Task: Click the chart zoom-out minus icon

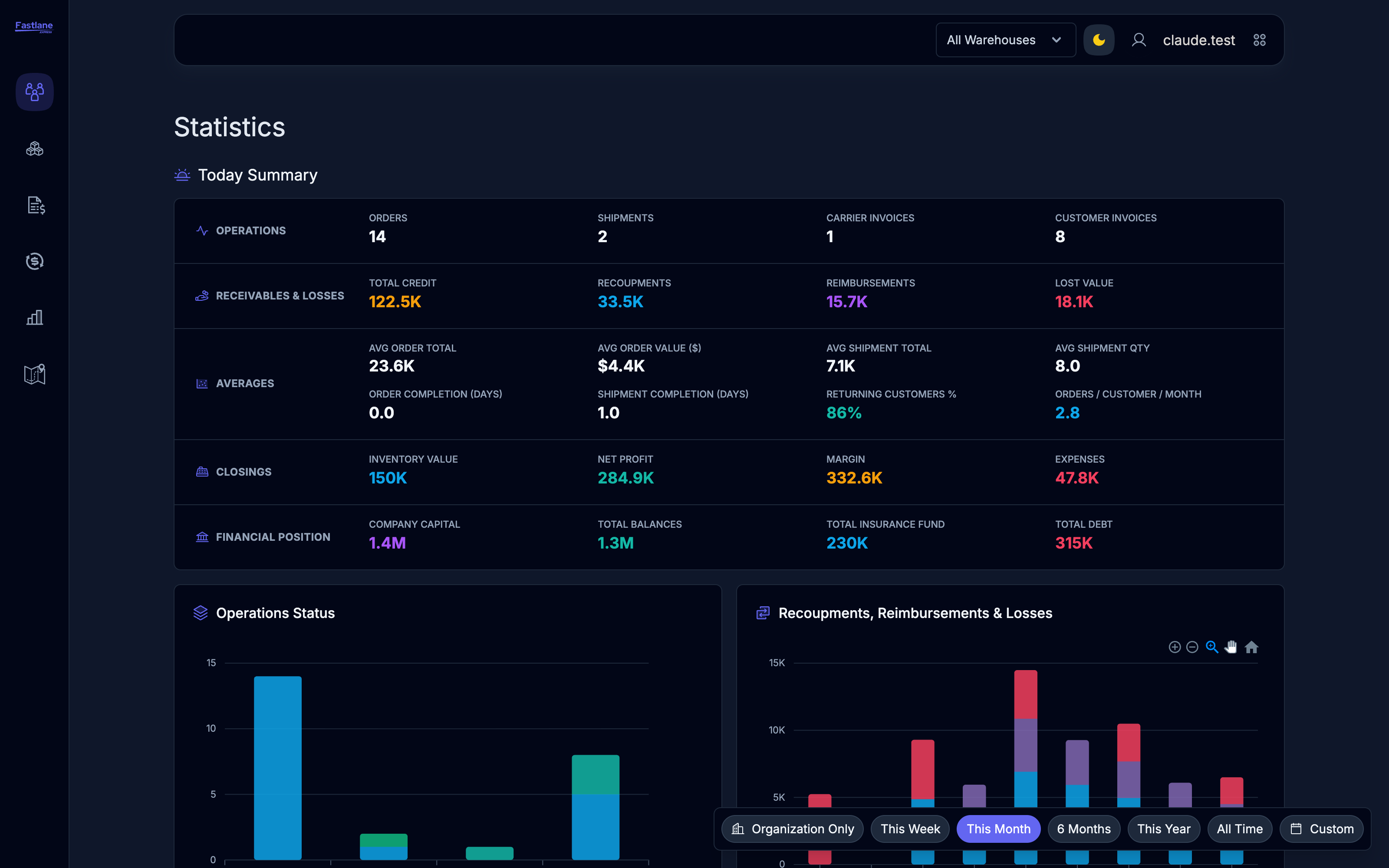Action: pyautogui.click(x=1192, y=647)
